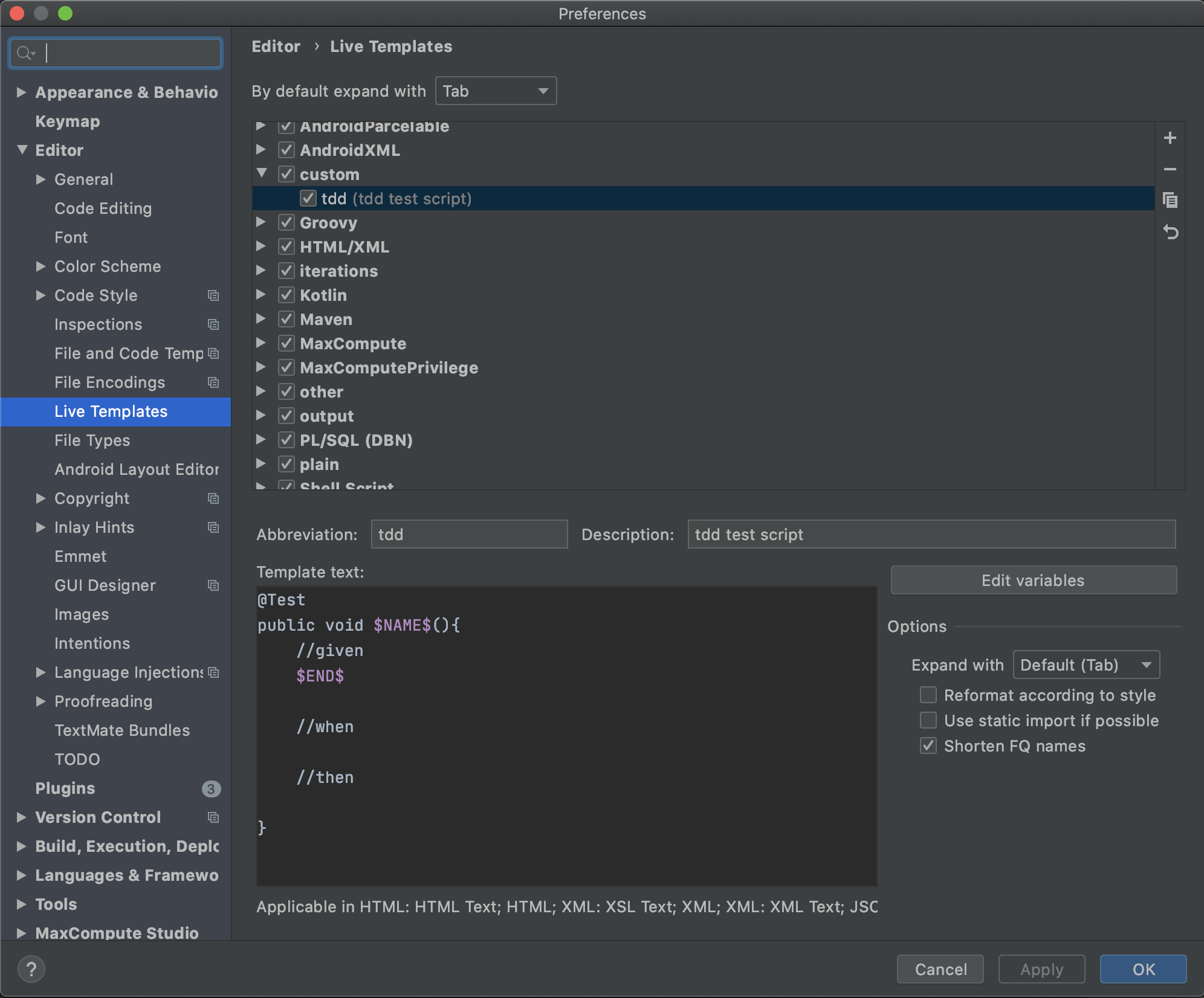Disable the tdd template checkbox
The image size is (1204, 998).
(x=308, y=199)
